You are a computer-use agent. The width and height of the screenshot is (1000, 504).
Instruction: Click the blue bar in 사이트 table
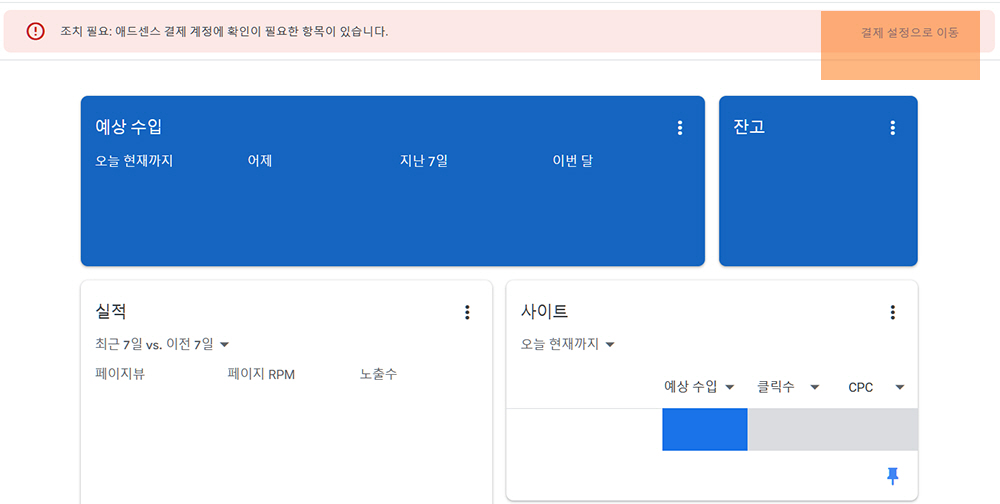click(705, 429)
